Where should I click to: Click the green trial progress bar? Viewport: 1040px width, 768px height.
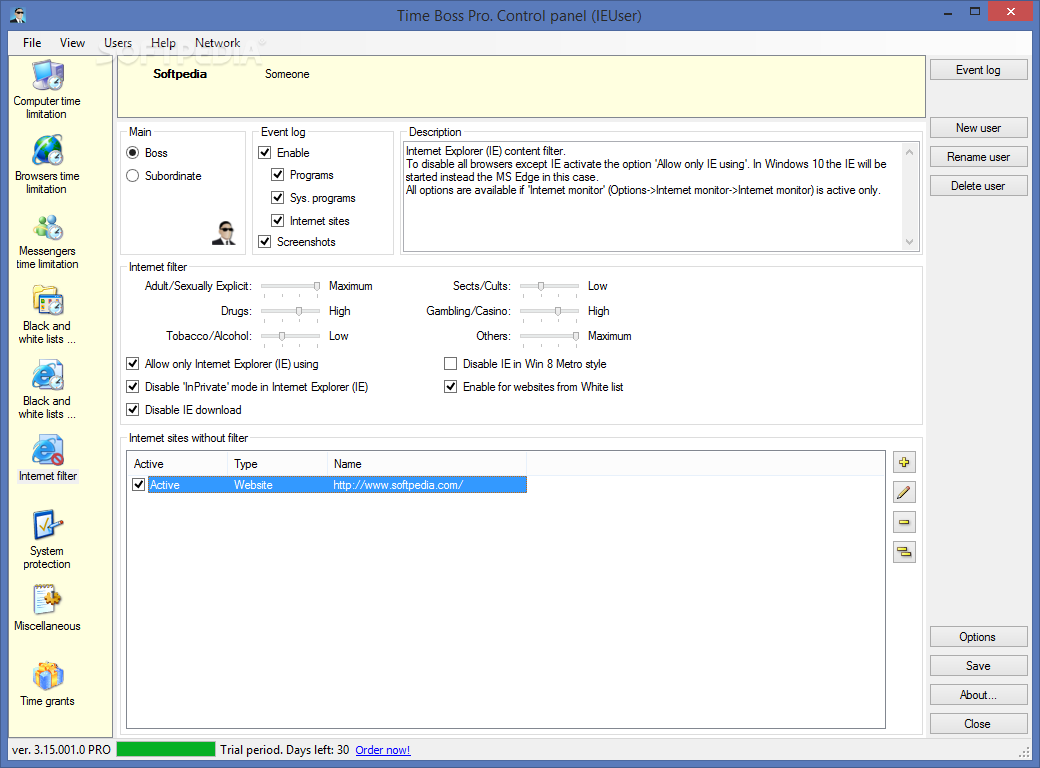(166, 749)
